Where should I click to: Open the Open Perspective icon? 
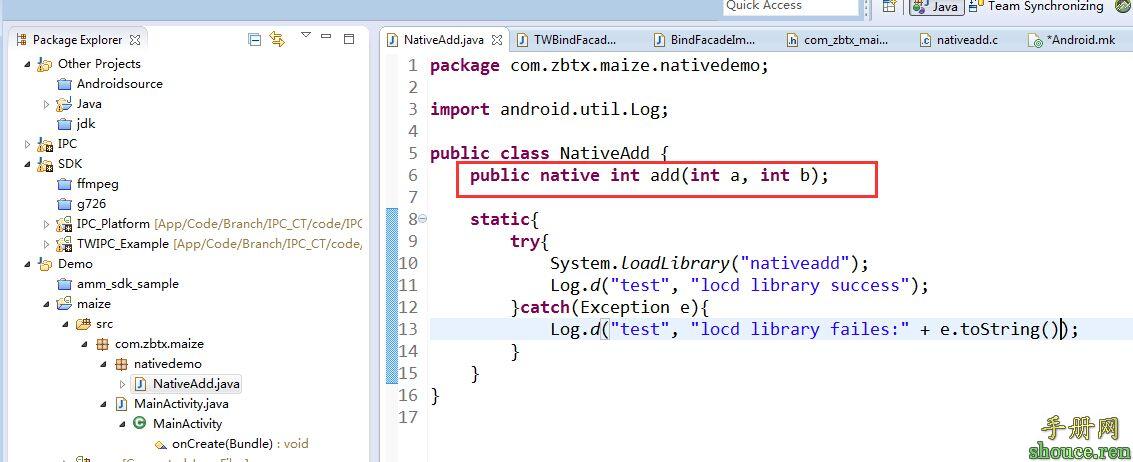tap(889, 7)
